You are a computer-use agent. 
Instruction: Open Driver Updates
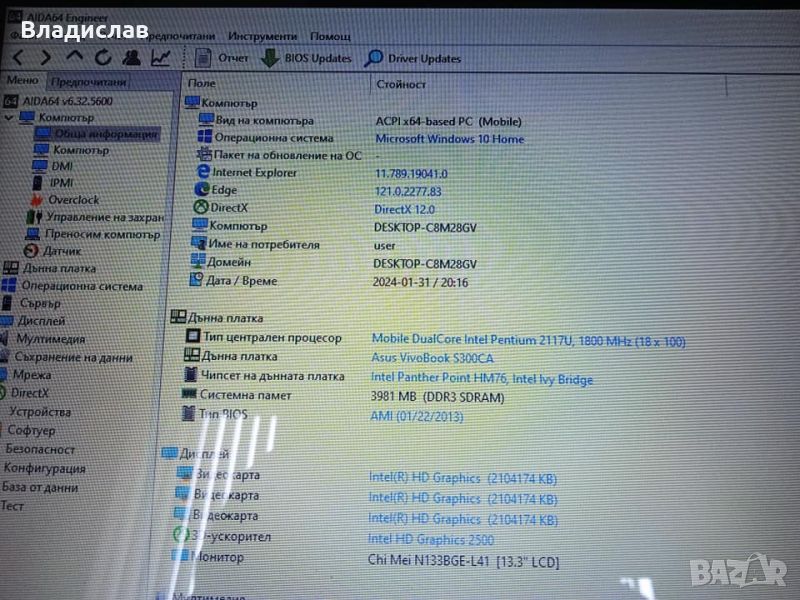413,59
